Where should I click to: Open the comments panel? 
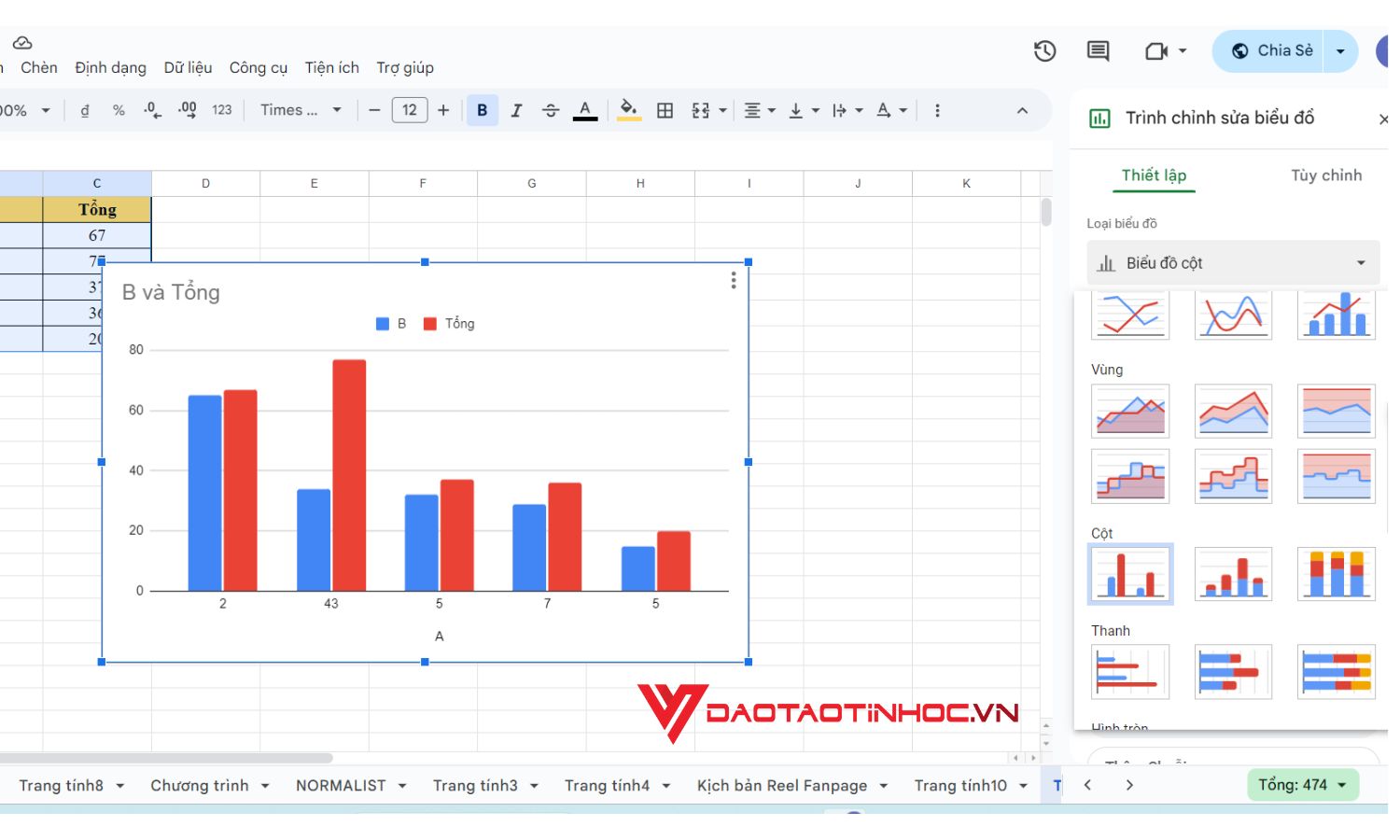click(x=1098, y=51)
